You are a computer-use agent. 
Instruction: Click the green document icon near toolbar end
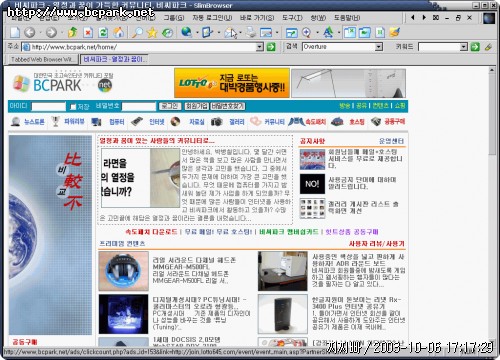coord(380,32)
